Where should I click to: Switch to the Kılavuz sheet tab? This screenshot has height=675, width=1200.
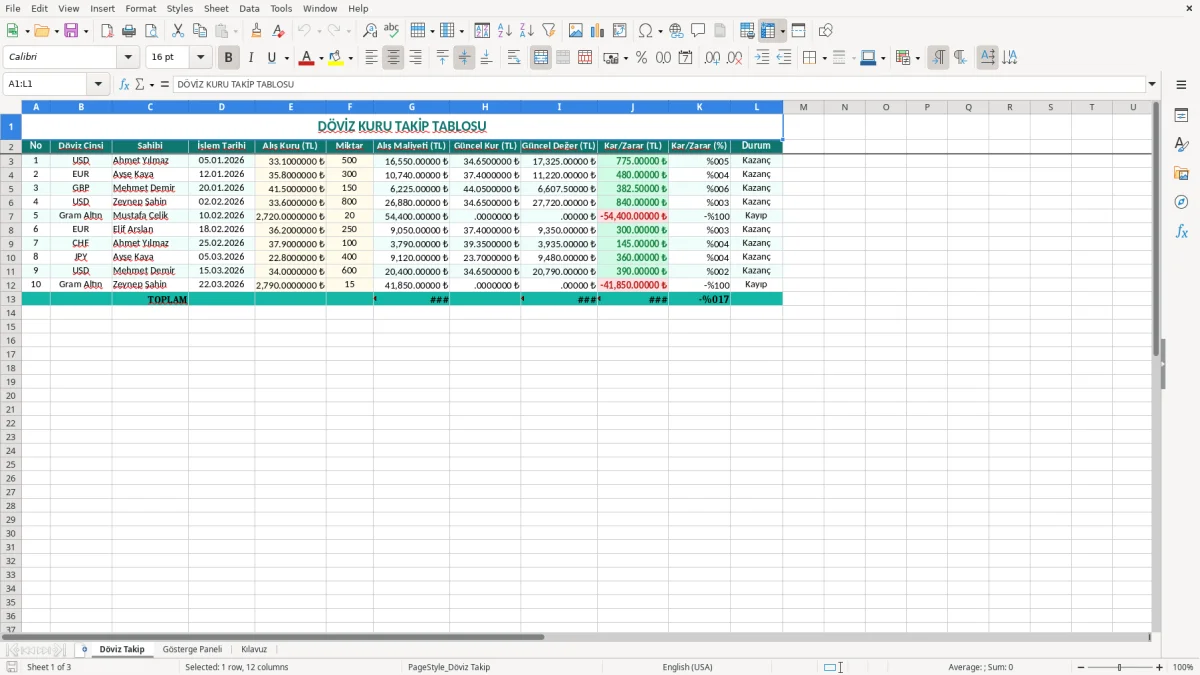pyautogui.click(x=254, y=650)
